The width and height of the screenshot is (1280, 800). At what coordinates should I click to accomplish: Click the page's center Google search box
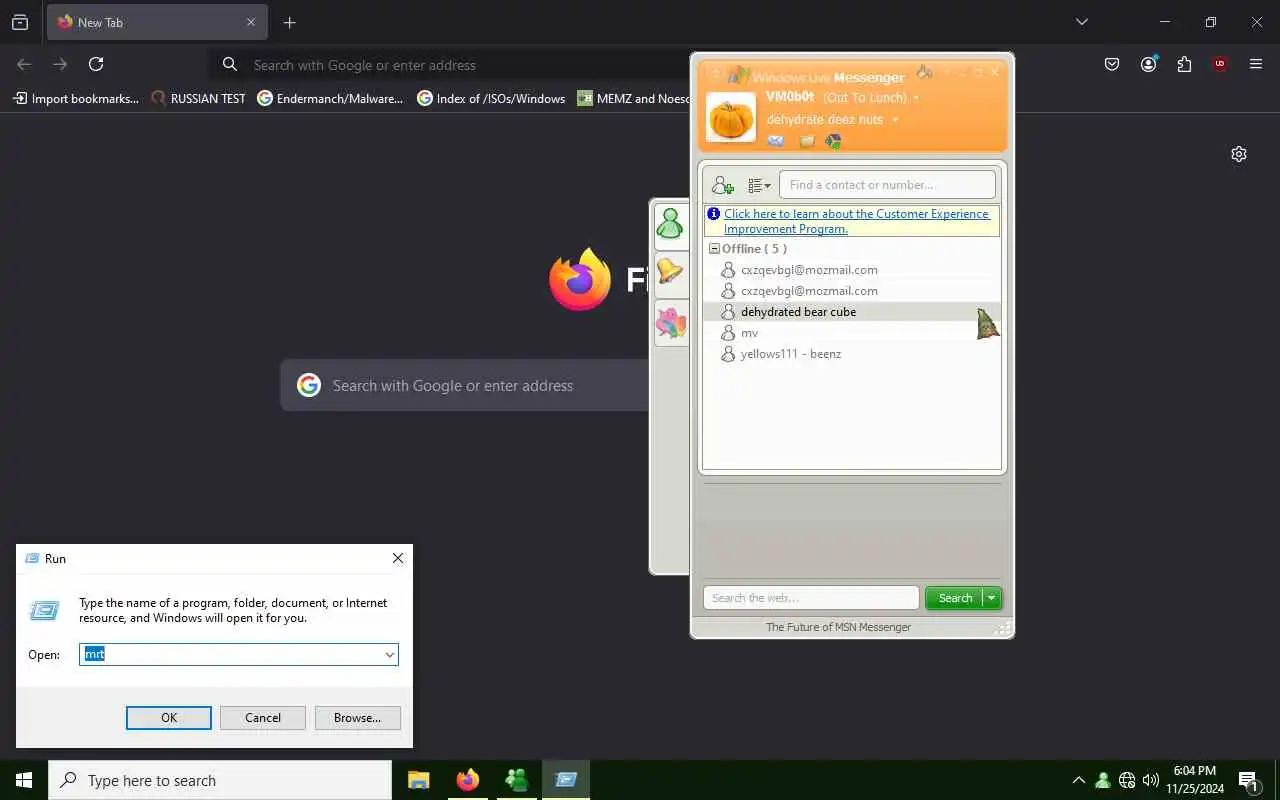point(465,385)
